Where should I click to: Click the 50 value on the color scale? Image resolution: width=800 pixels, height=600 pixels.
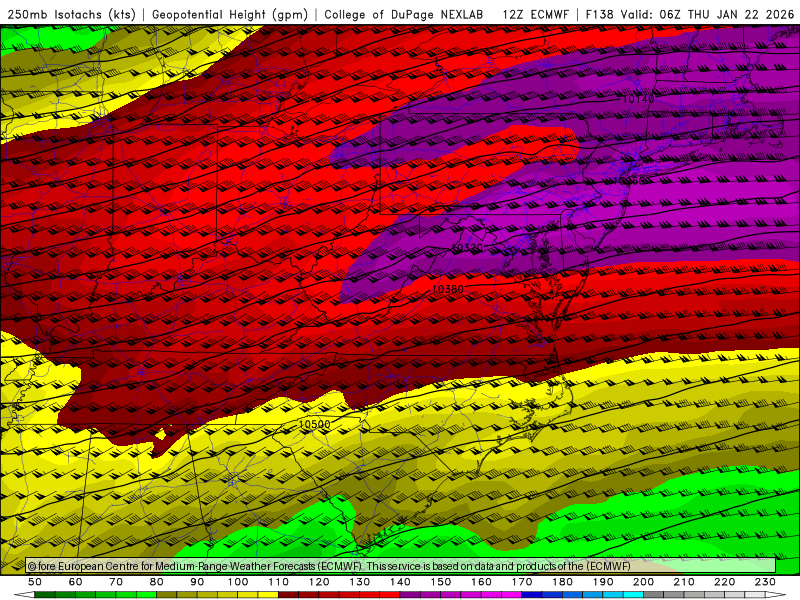[x=35, y=582]
